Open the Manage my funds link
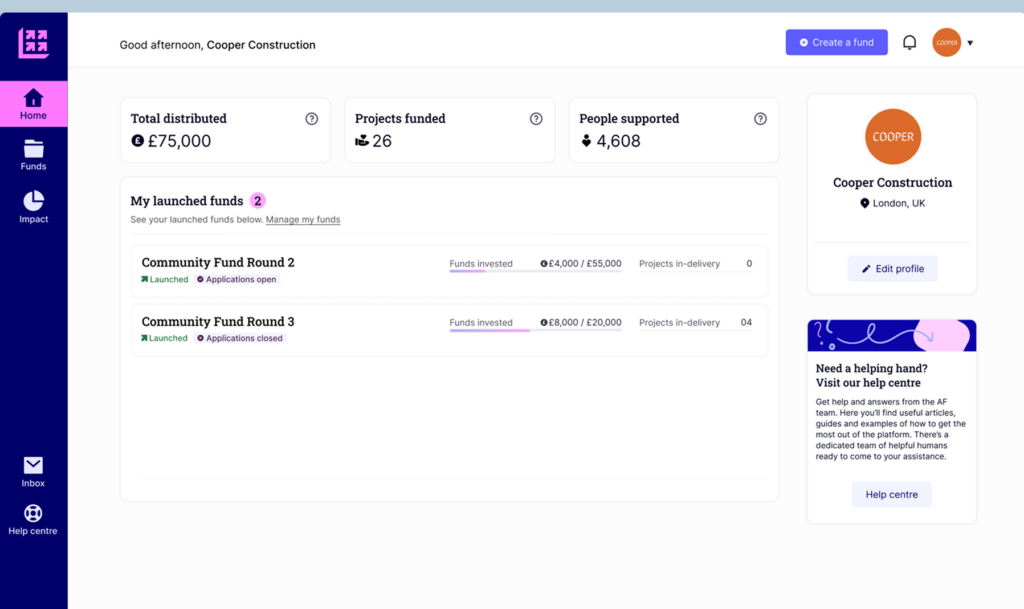The image size is (1024, 609). tap(303, 219)
